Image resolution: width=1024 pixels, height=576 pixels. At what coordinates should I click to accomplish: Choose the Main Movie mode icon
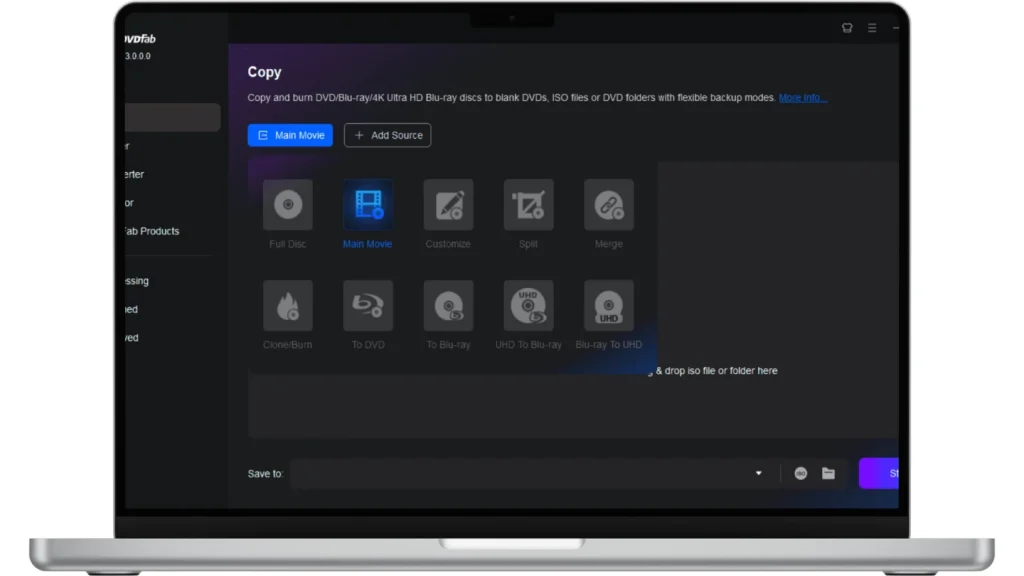click(368, 205)
